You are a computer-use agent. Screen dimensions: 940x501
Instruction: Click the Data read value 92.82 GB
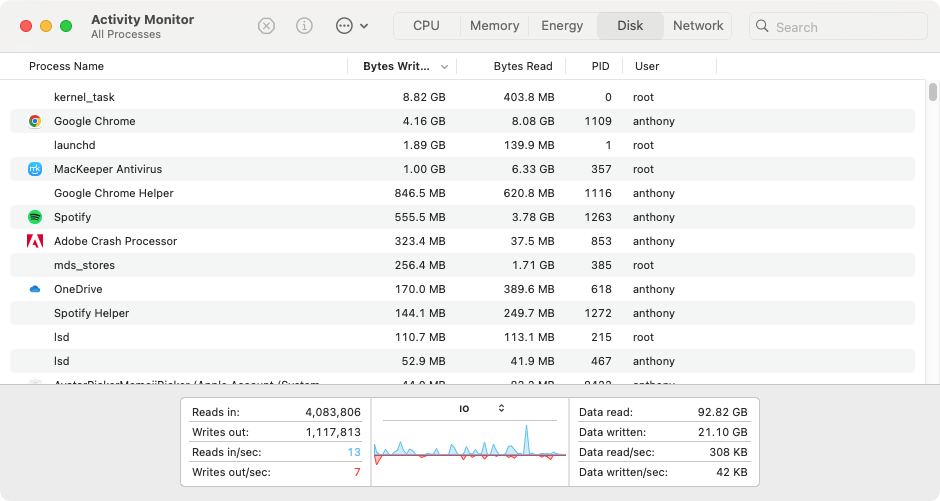click(722, 412)
